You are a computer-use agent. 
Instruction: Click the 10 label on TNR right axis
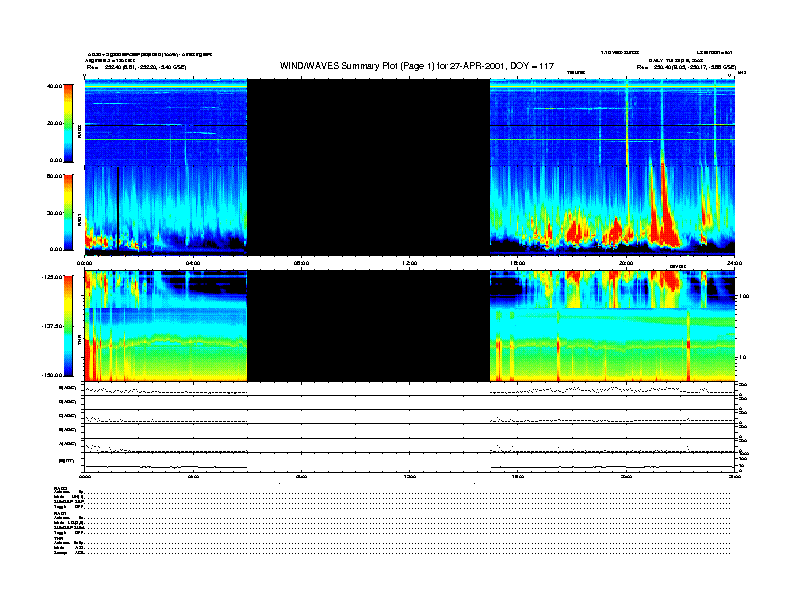[742, 357]
